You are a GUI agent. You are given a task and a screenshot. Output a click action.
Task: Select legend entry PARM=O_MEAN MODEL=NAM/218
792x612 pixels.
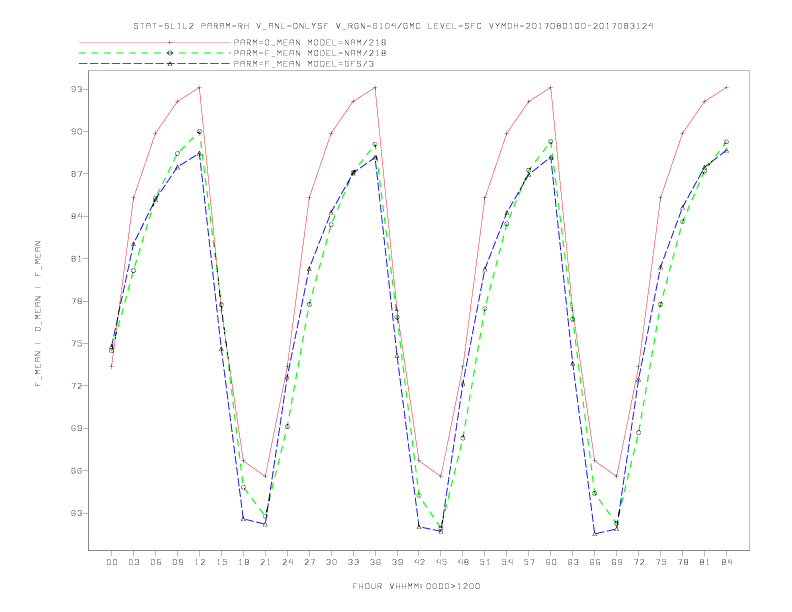click(310, 42)
